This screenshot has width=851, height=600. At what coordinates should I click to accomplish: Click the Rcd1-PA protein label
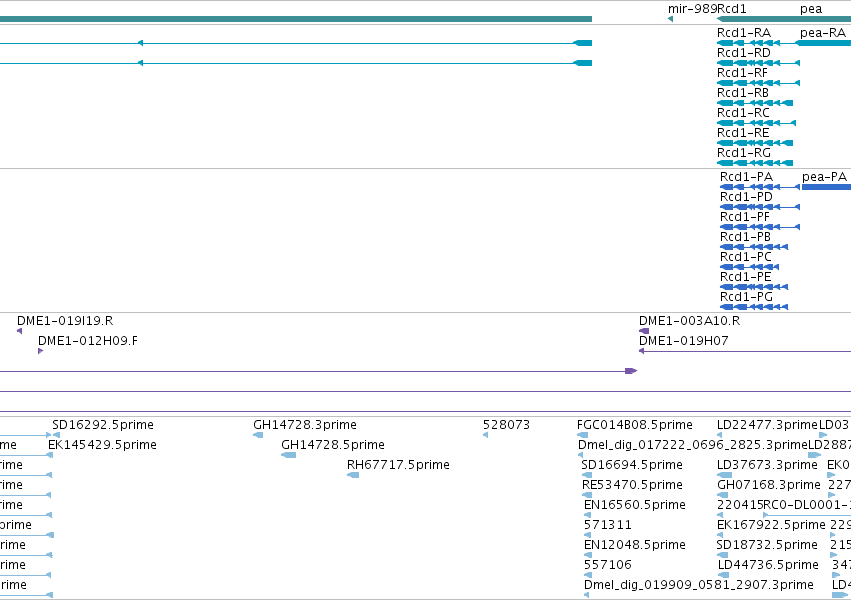click(746, 177)
